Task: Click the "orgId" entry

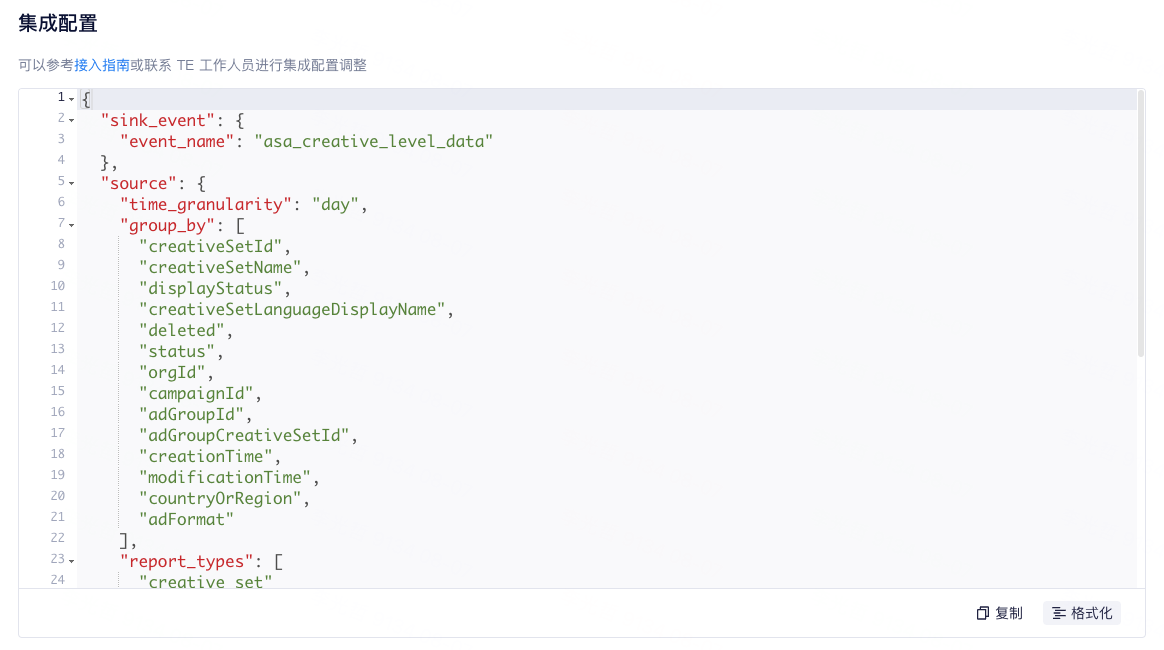Action: coord(172,372)
